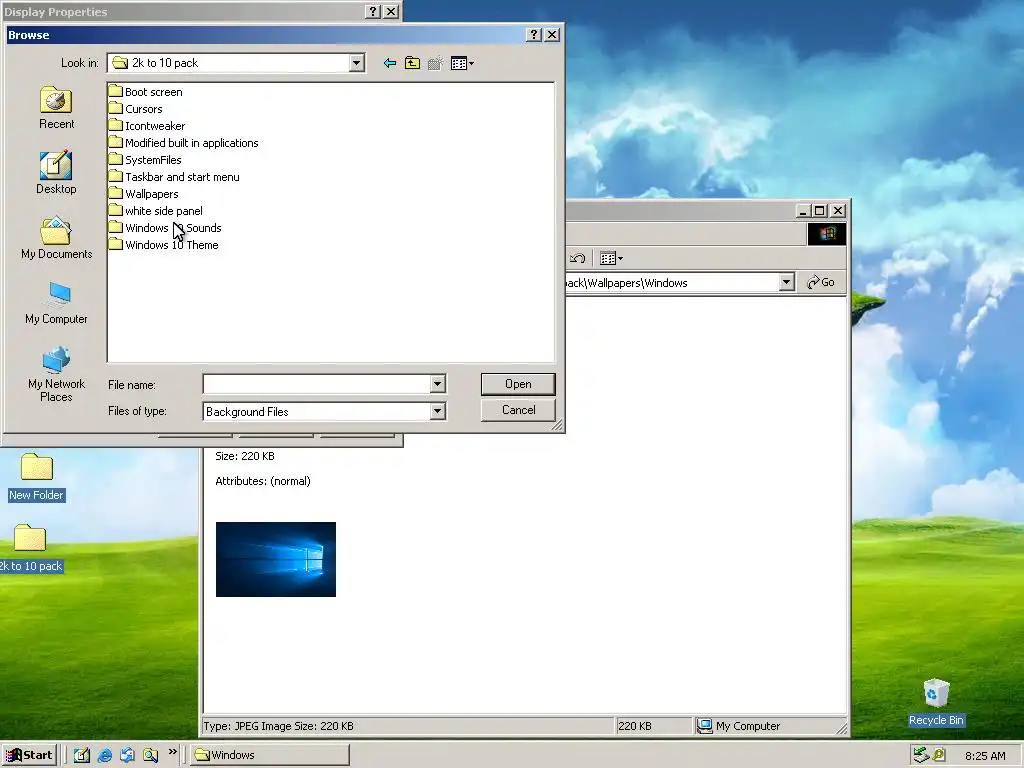This screenshot has height=768, width=1024.
Task: Select the New Folder desktop icon
Action: (37, 477)
